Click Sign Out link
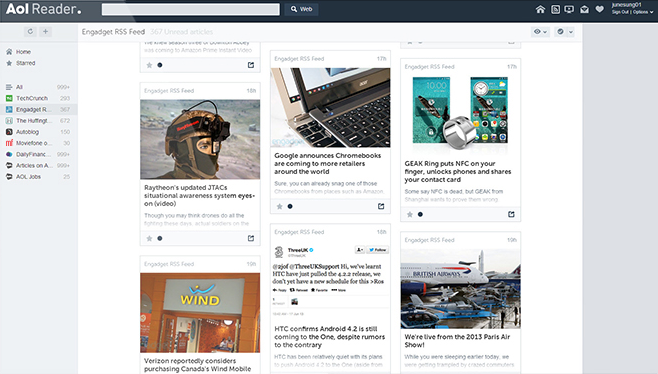This screenshot has width=658, height=374. 620,12
